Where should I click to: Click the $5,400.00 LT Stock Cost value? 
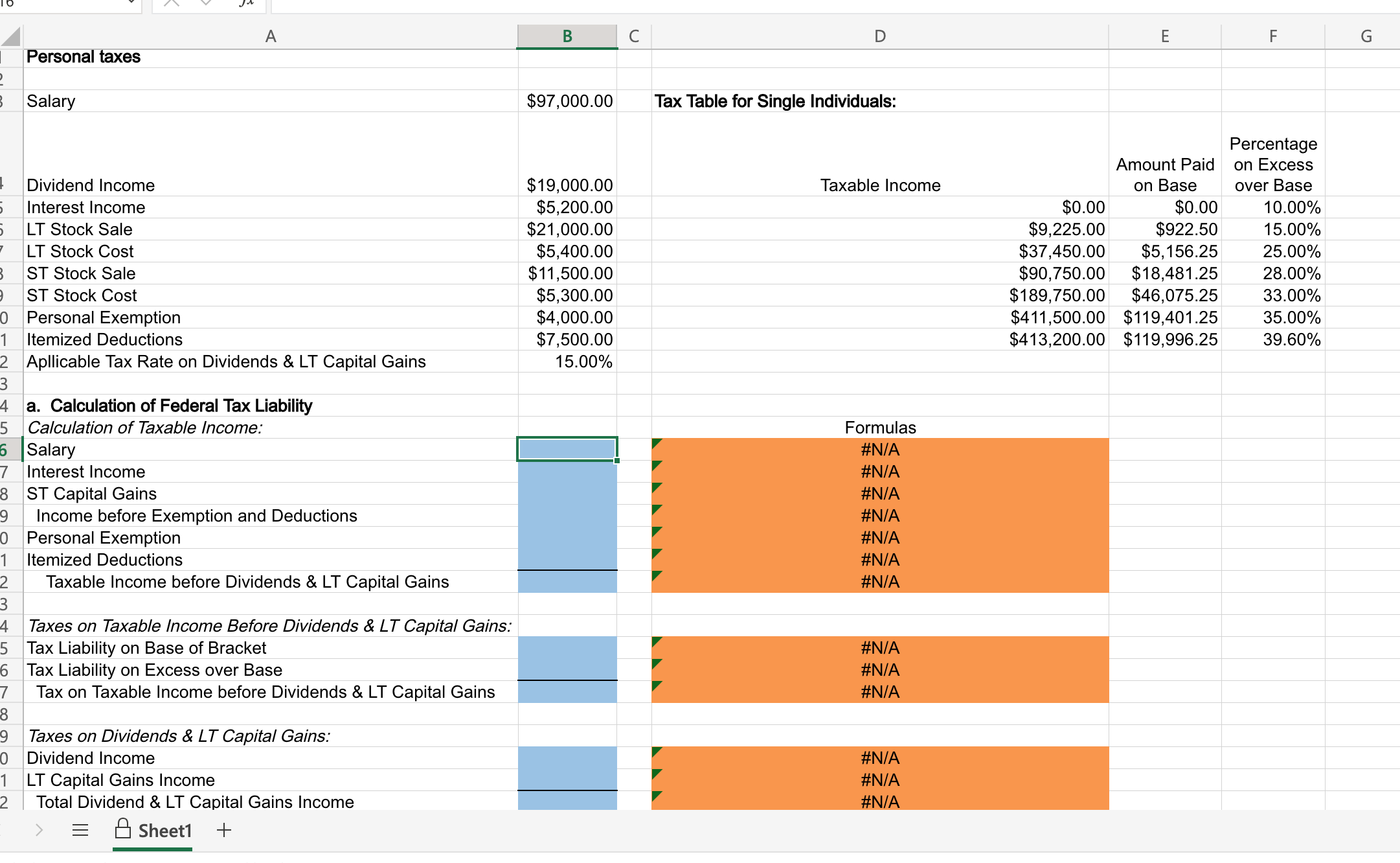(567, 251)
